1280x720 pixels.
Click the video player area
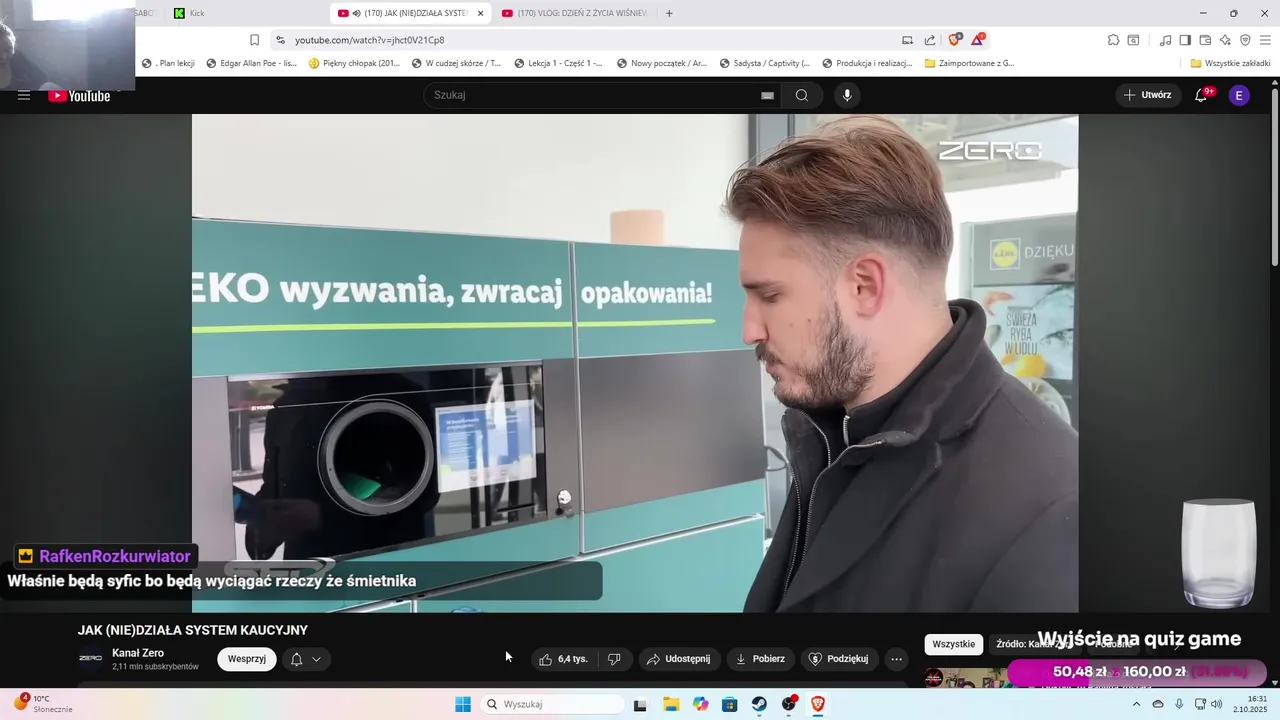(635, 363)
